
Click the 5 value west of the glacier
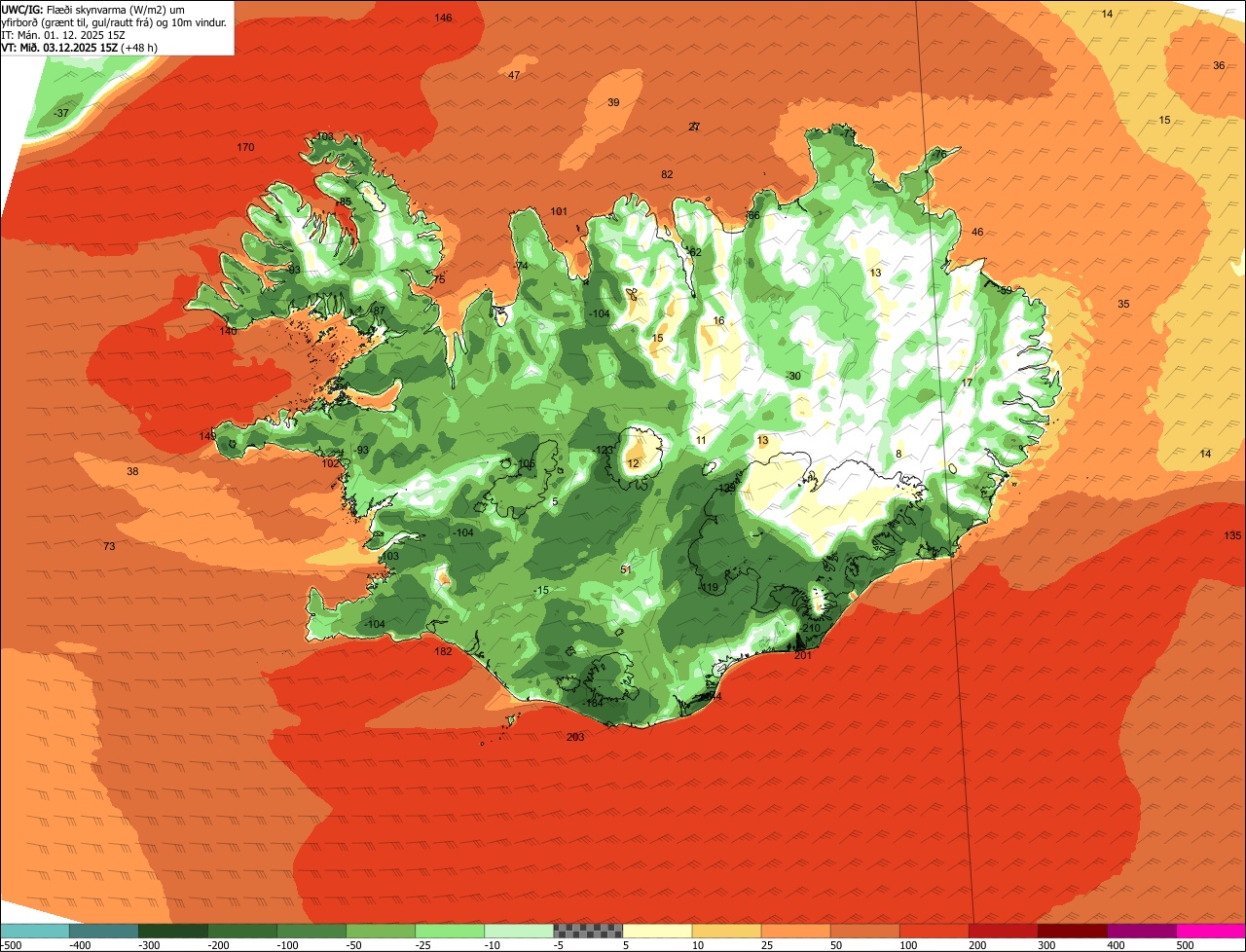pos(555,501)
